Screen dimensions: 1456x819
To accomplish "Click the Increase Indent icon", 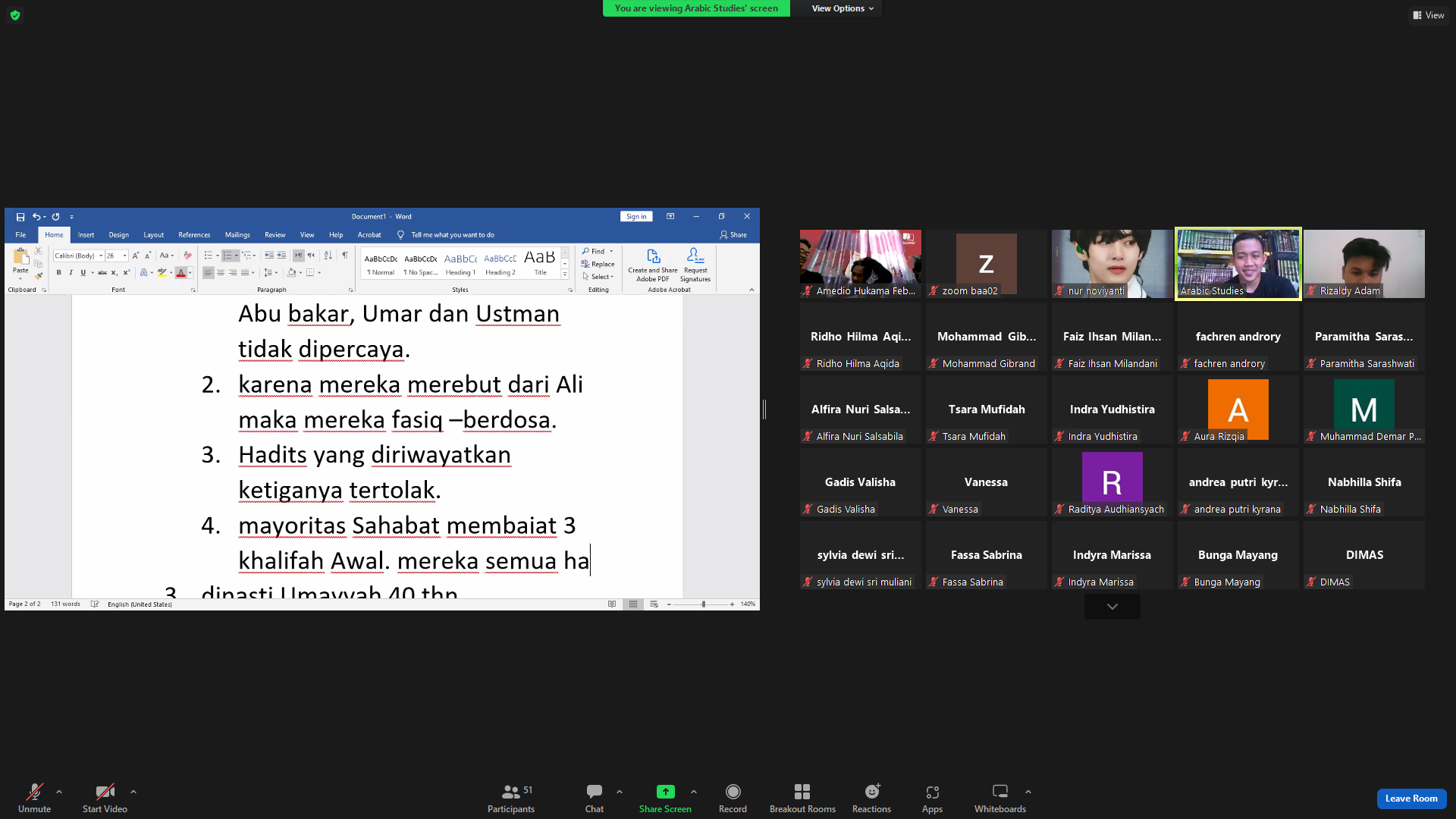I will (x=281, y=256).
